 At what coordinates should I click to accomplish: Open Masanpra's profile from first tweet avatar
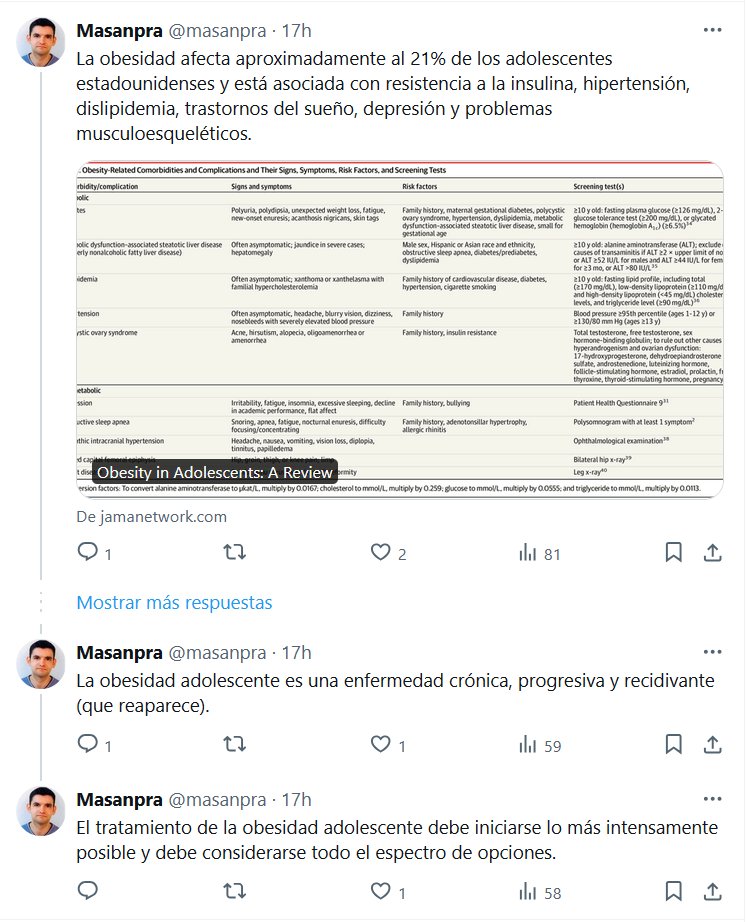pos(41,42)
